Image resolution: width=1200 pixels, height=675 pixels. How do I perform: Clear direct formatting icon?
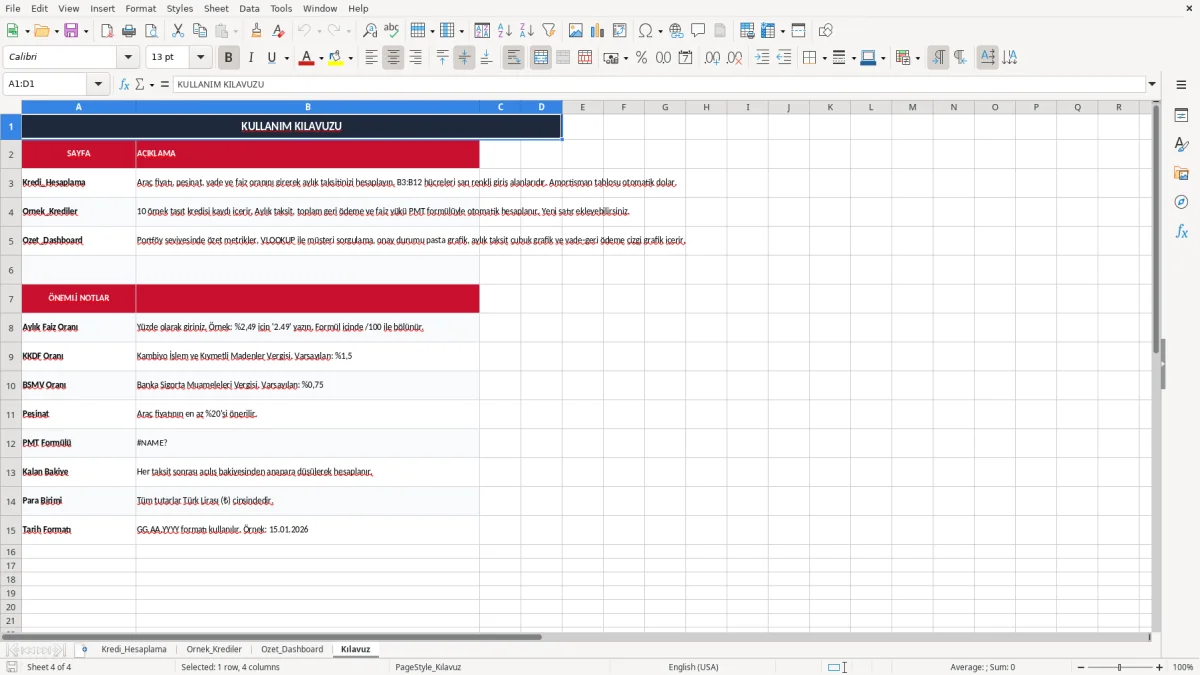click(x=279, y=31)
